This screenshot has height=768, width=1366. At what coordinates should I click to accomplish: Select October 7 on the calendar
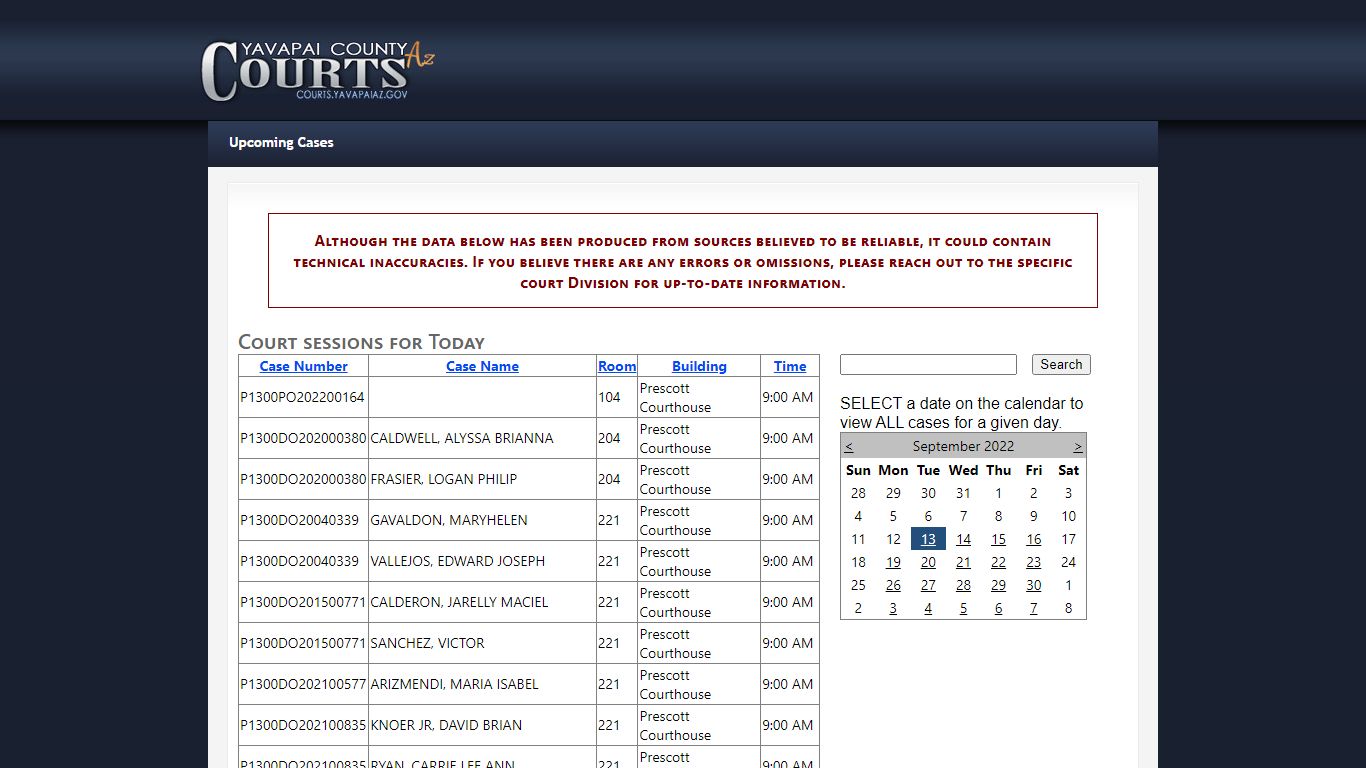coord(1033,608)
